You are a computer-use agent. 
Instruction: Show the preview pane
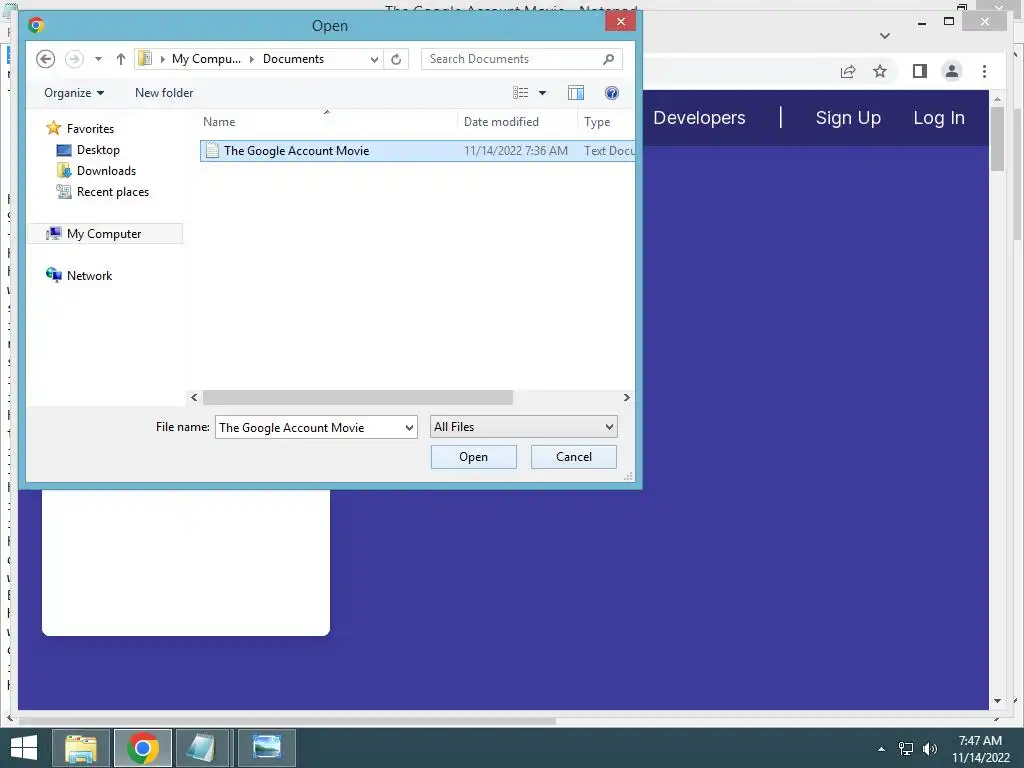click(x=575, y=93)
